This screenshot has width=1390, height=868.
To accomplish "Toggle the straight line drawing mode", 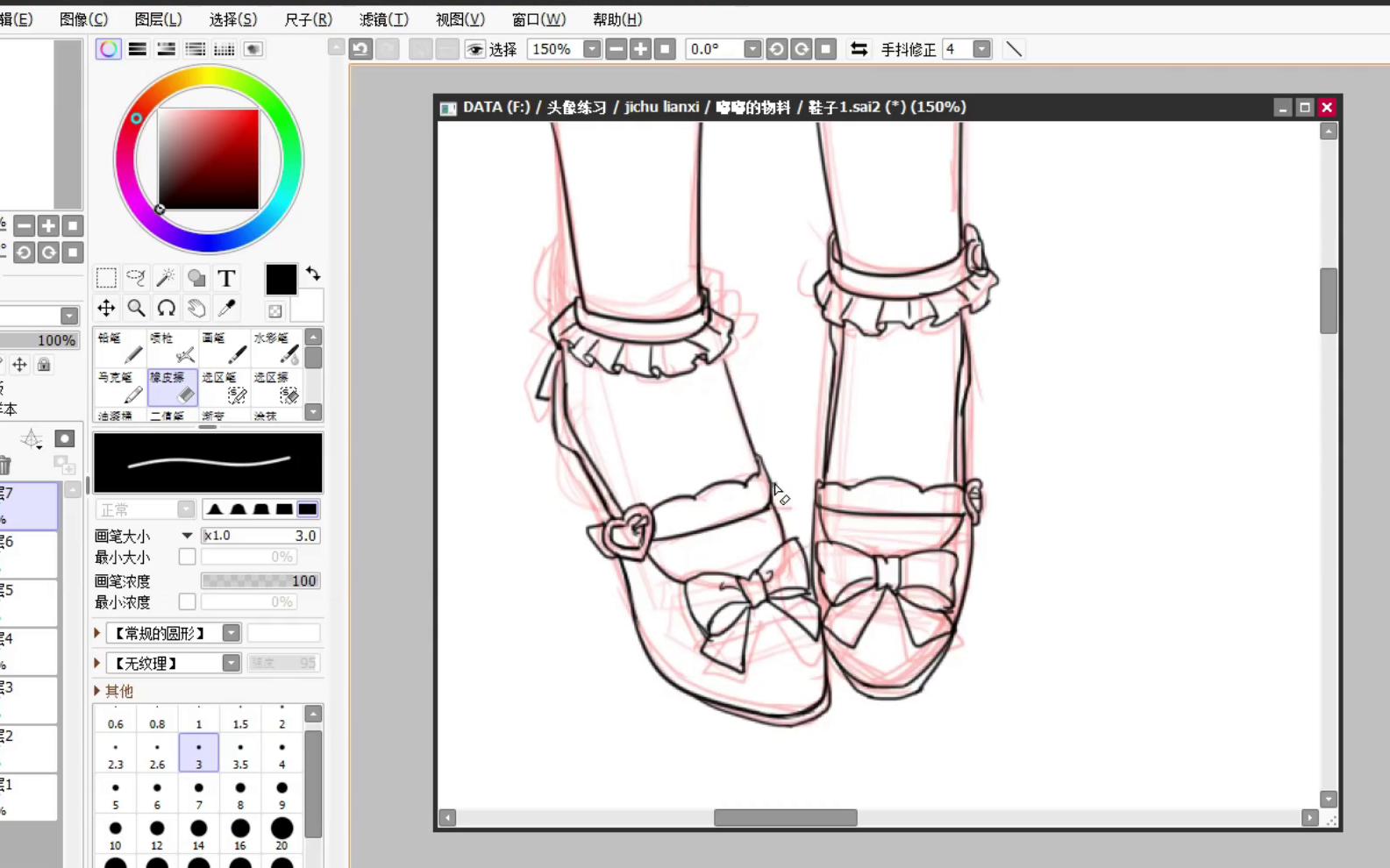I will [1014, 49].
